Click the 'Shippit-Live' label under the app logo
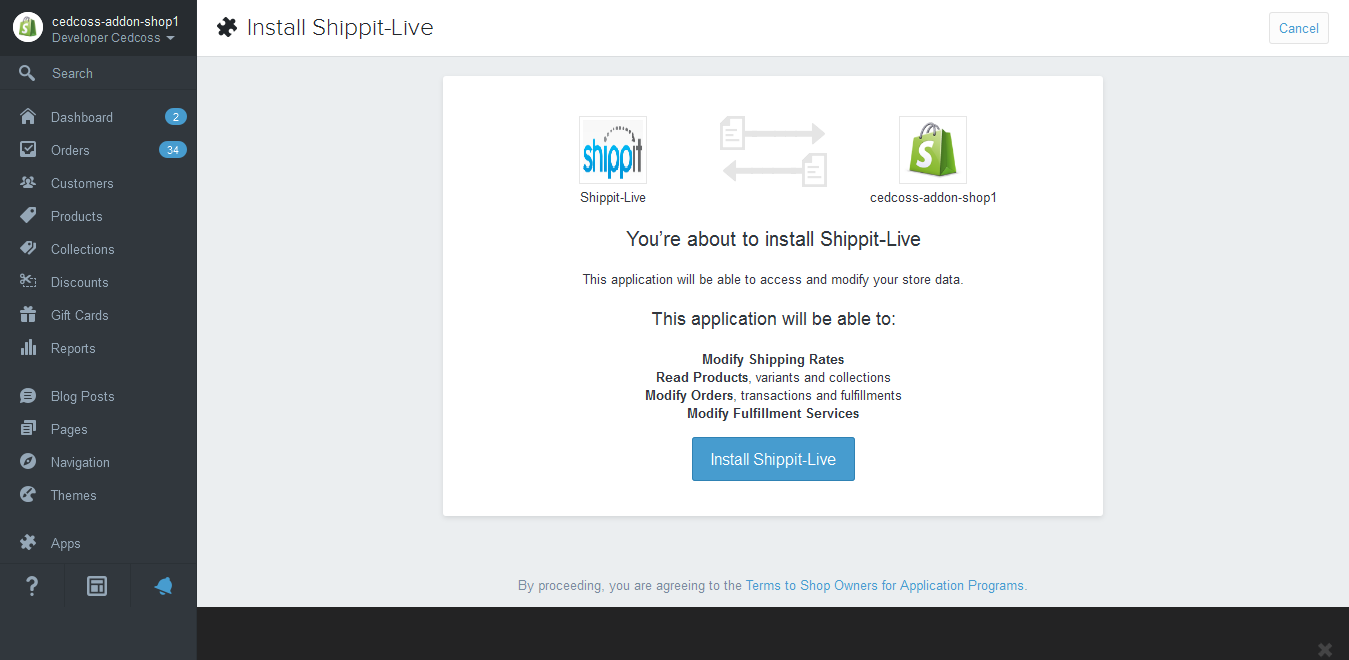 click(x=613, y=197)
